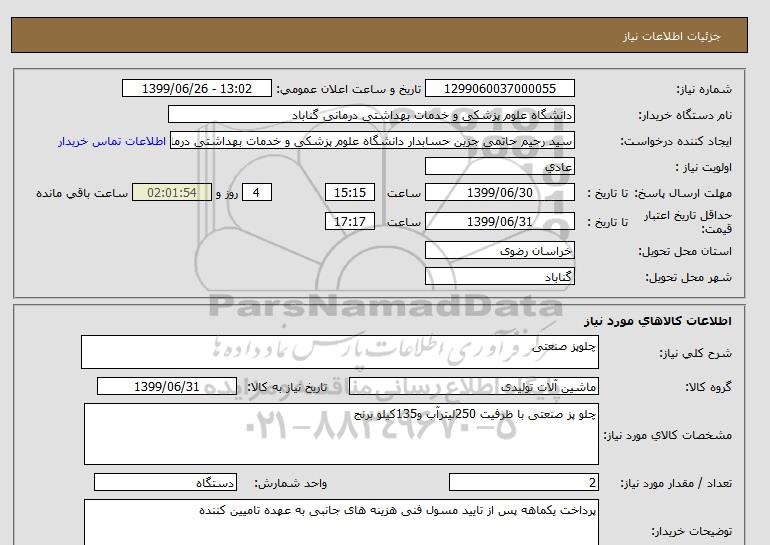
Task: Select the priority field showing عادی
Action: pos(499,166)
